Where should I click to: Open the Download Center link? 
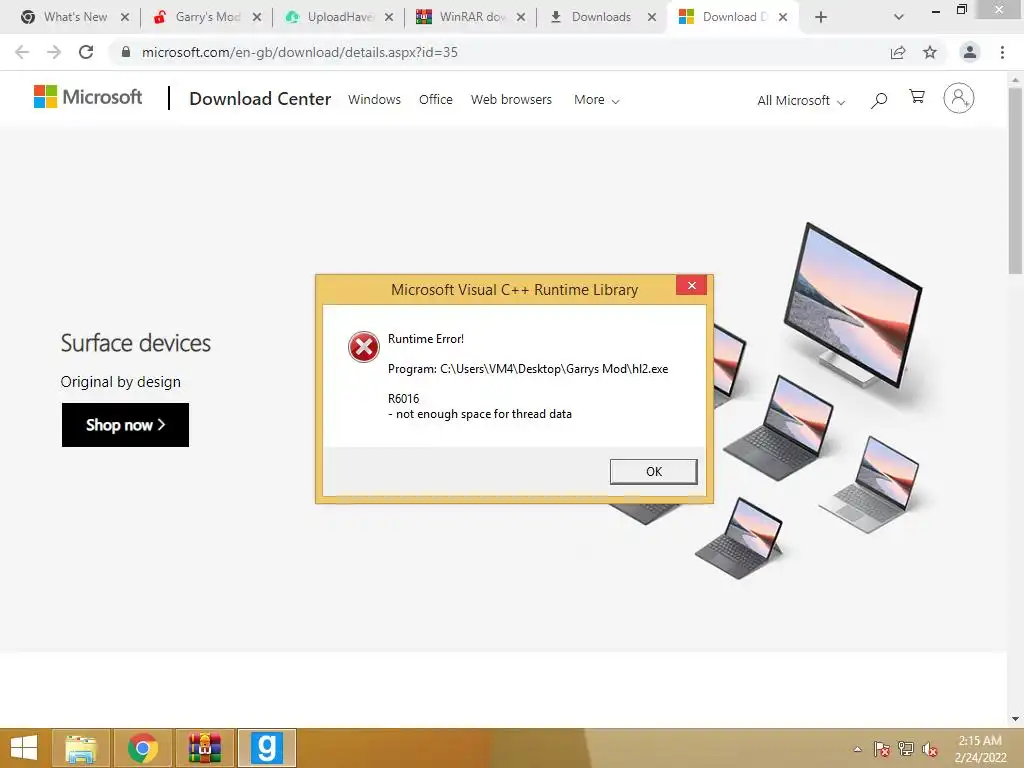point(260,99)
